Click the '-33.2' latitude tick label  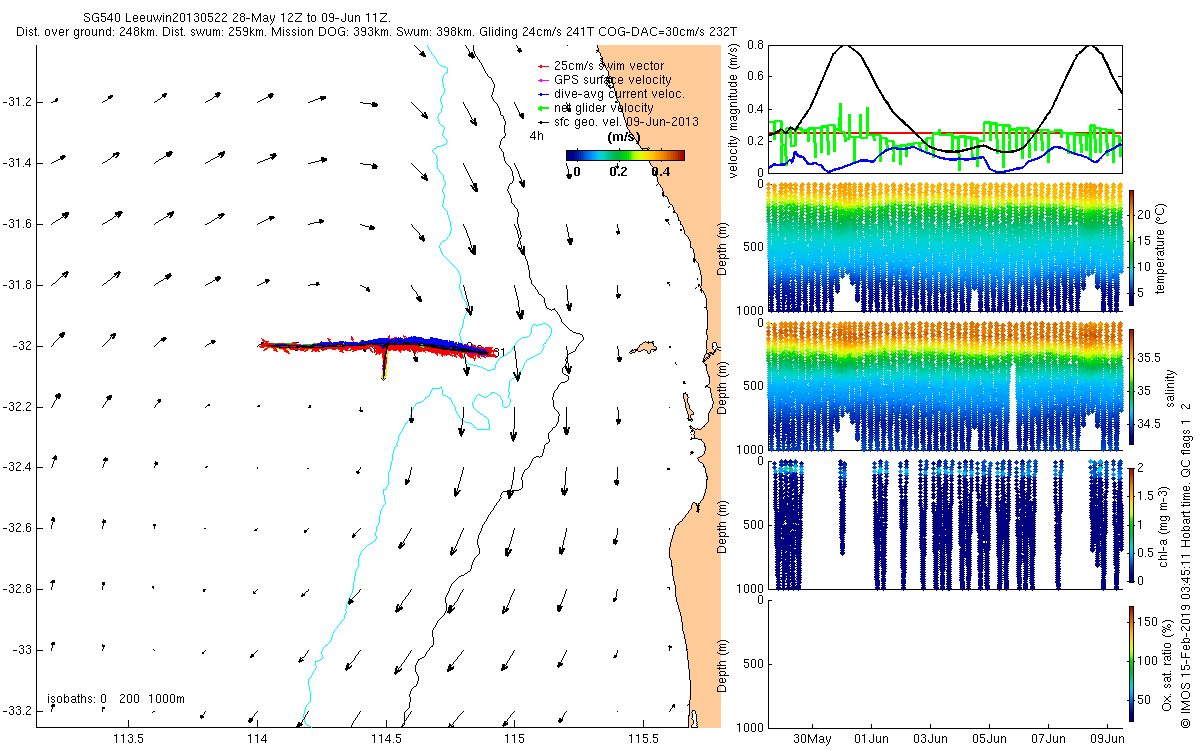18,711
